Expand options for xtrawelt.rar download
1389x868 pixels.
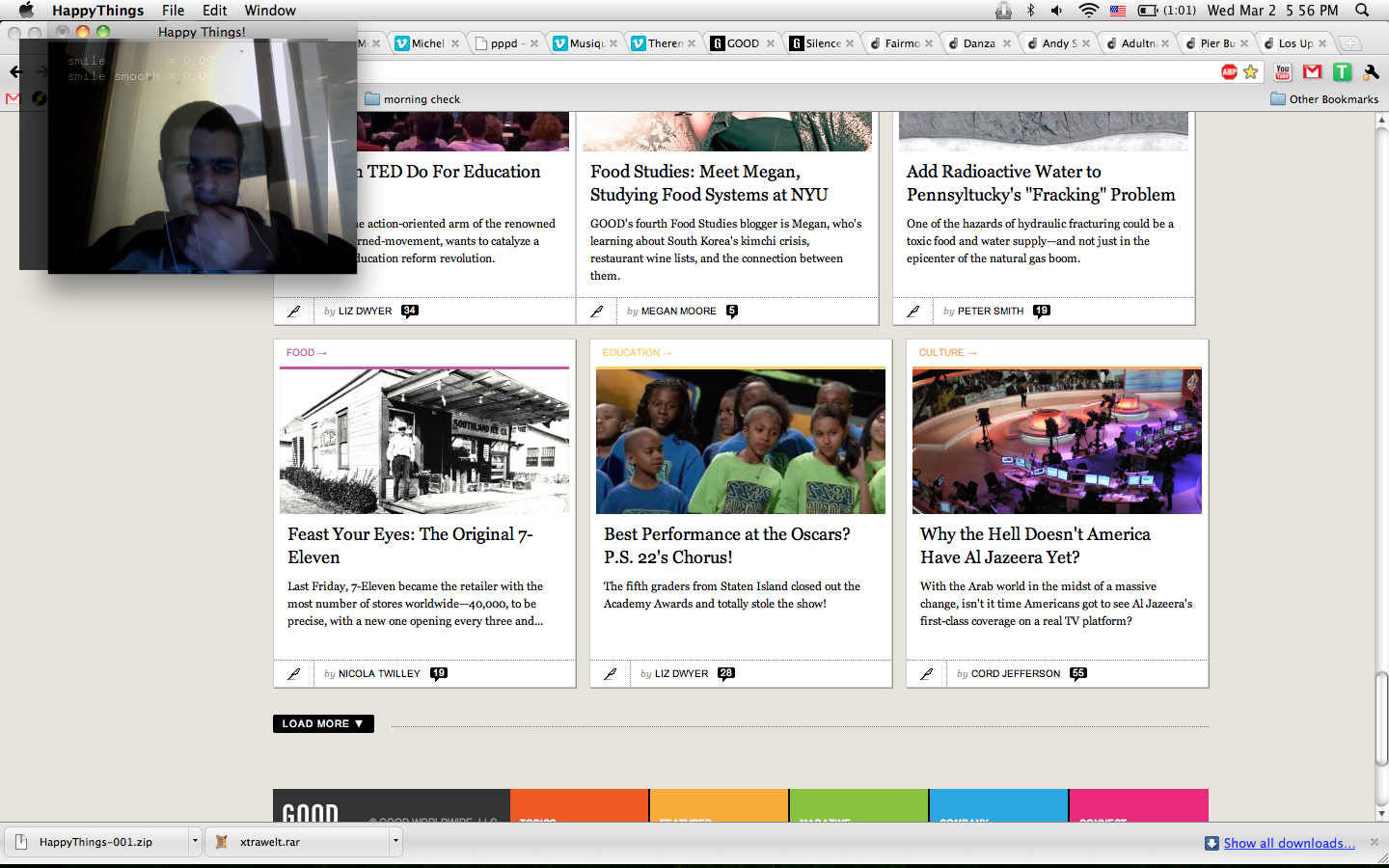point(395,841)
